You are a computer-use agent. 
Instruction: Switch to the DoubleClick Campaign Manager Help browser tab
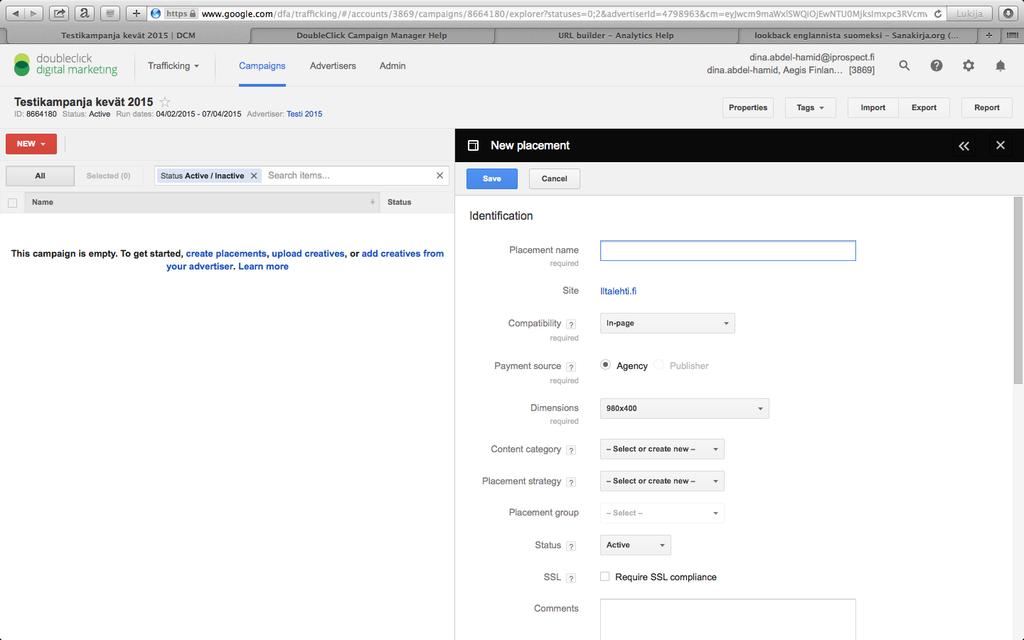coord(372,35)
